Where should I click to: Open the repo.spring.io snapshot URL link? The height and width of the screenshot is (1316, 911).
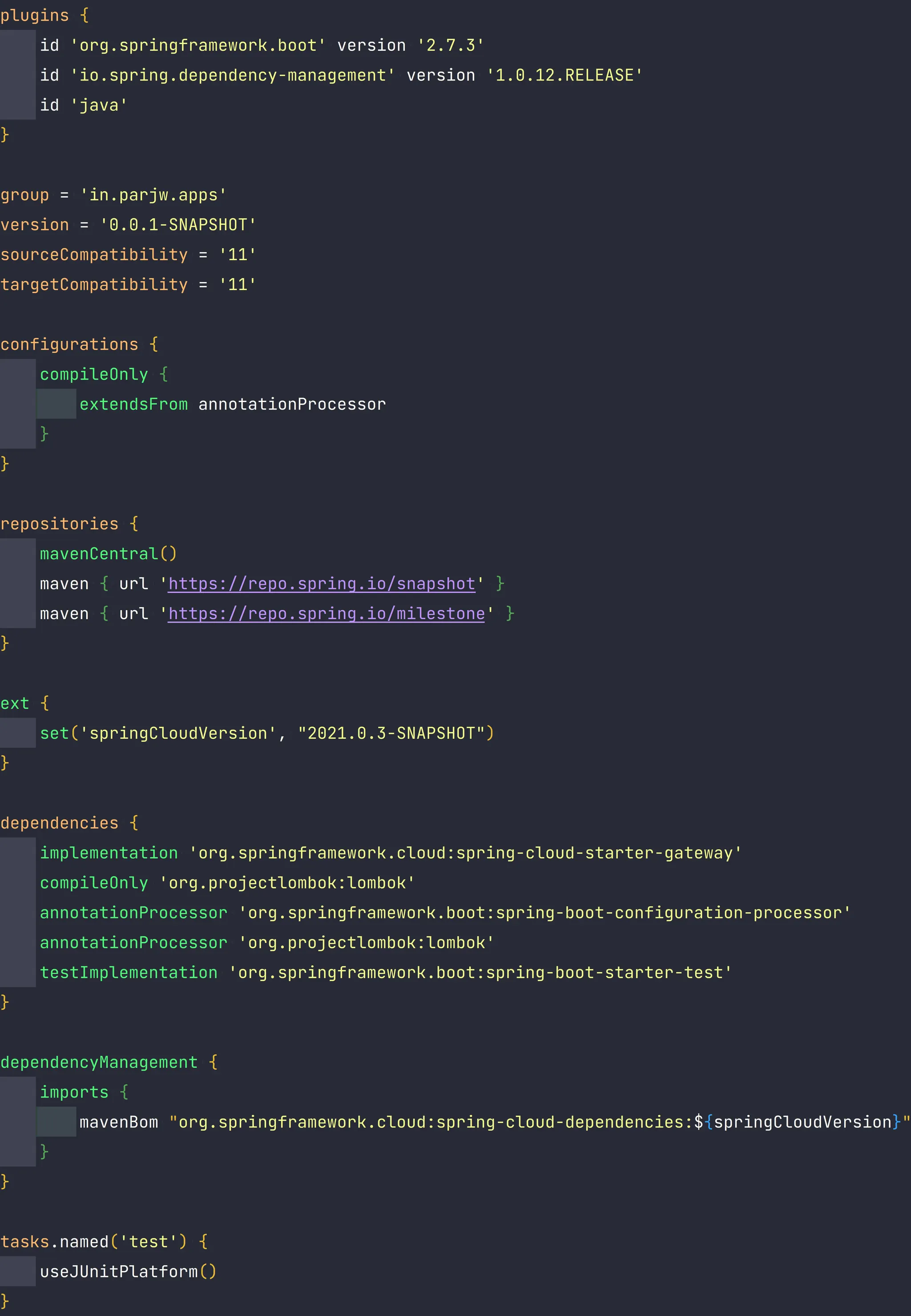click(x=321, y=583)
